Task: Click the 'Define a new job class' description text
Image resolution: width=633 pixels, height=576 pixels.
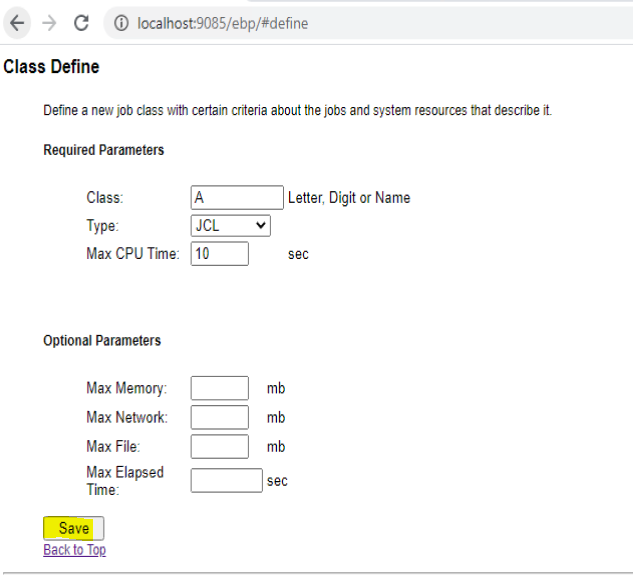Action: coord(298,110)
